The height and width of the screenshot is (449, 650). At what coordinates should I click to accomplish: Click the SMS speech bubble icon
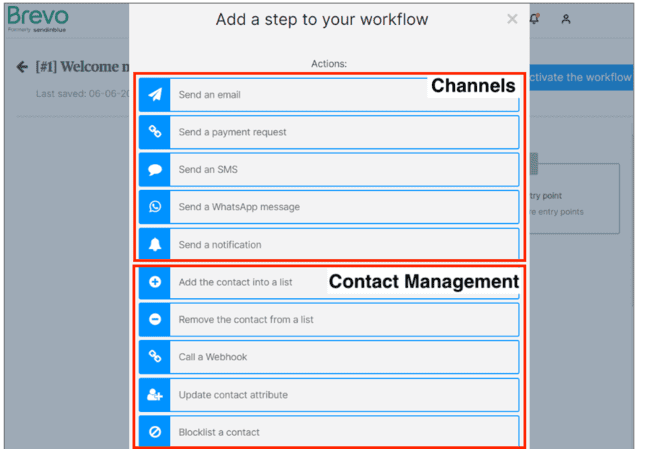click(x=155, y=170)
